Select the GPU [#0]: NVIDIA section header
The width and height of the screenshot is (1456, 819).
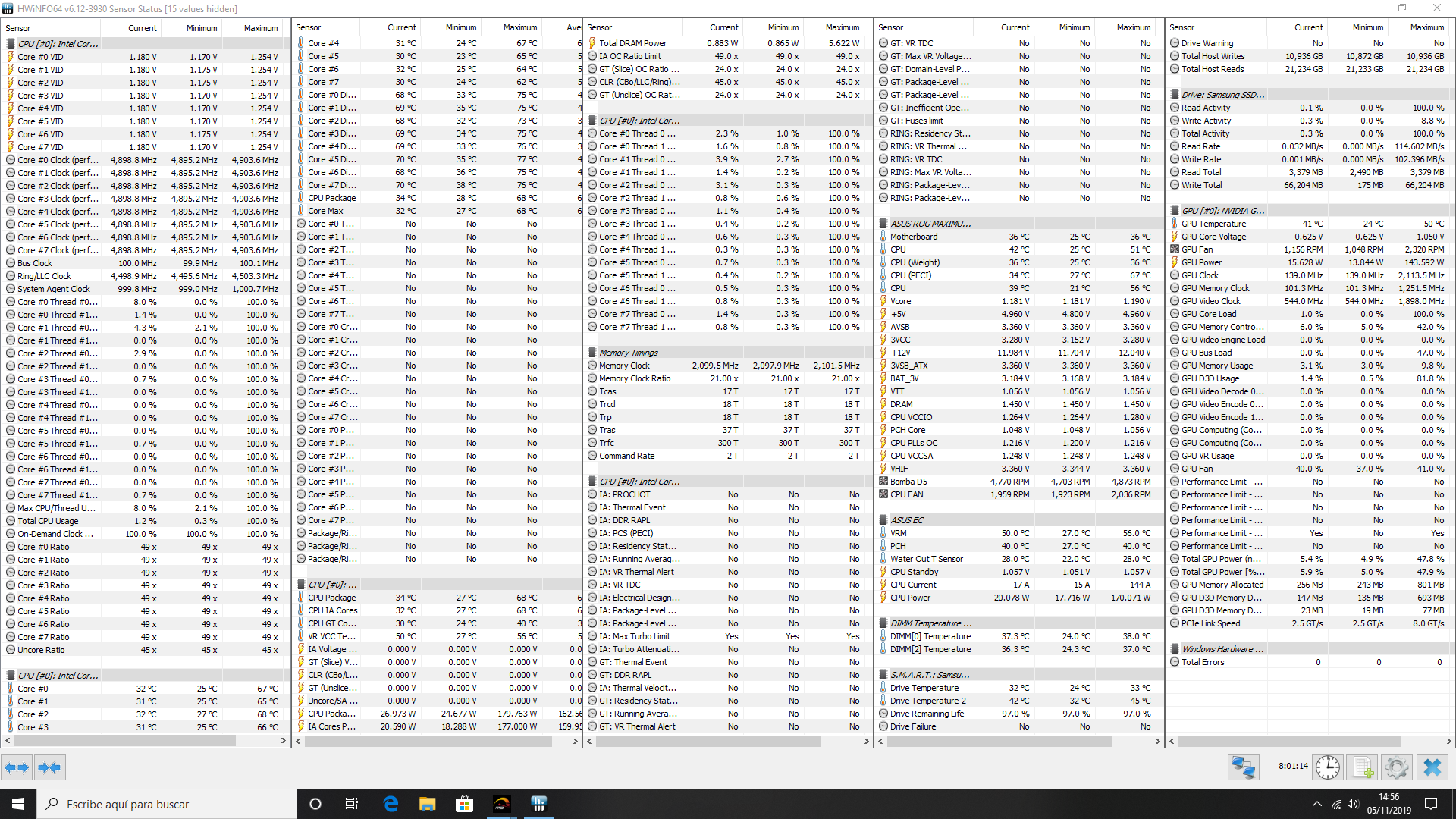1222,211
